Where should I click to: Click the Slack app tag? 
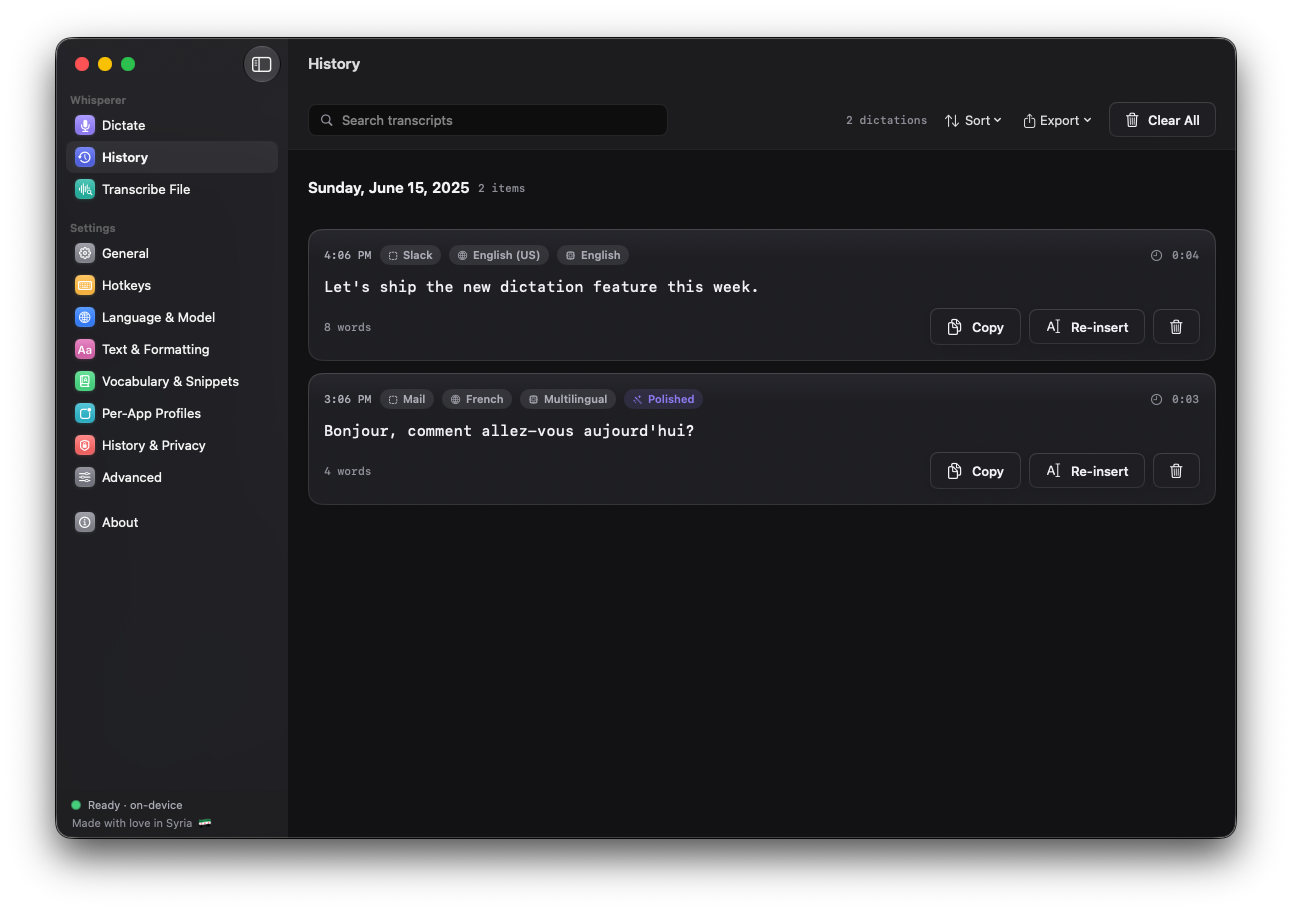pos(410,255)
